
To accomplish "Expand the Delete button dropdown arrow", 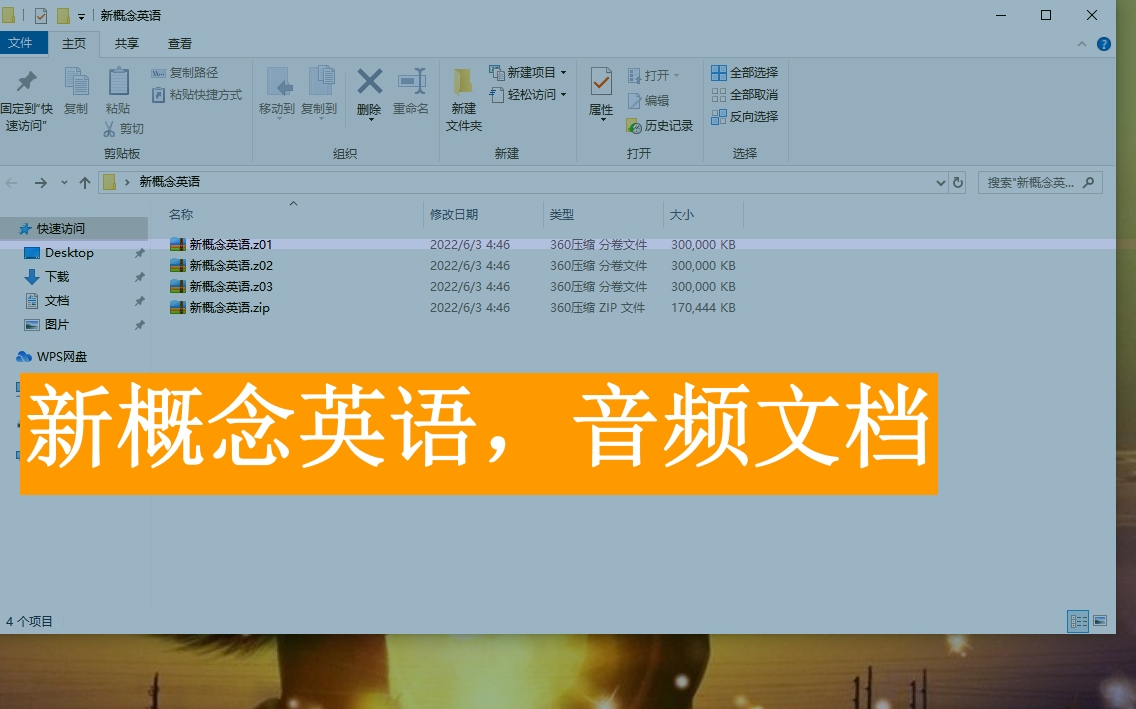I will click(x=370, y=118).
